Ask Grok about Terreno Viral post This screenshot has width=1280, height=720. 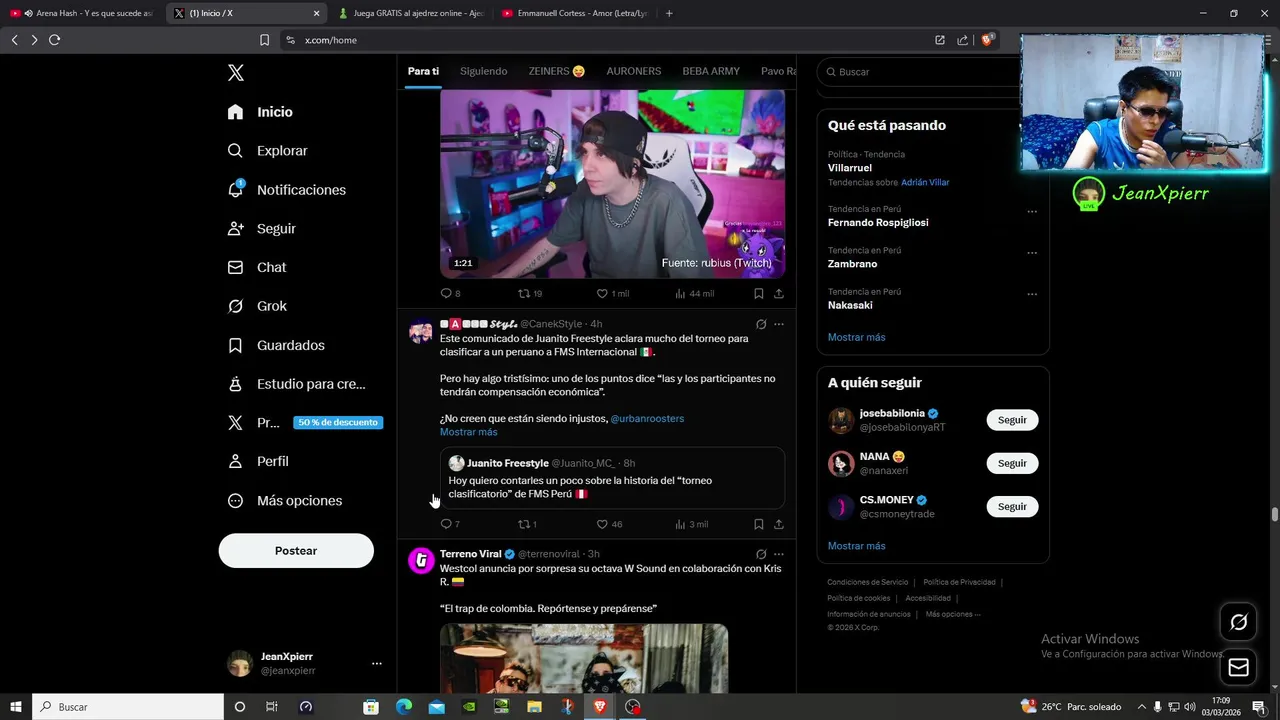point(761,554)
